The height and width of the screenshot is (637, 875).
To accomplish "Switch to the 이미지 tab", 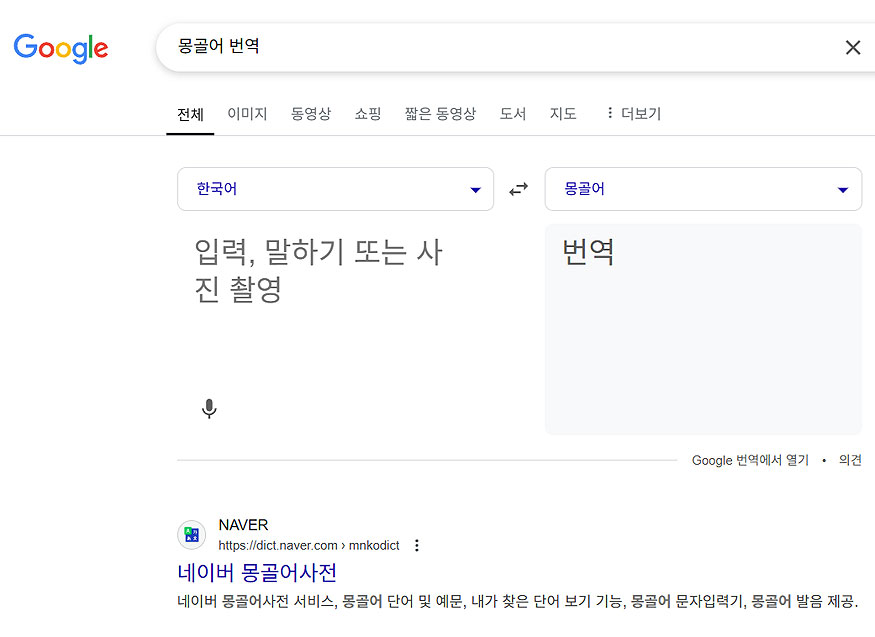I will pos(247,114).
